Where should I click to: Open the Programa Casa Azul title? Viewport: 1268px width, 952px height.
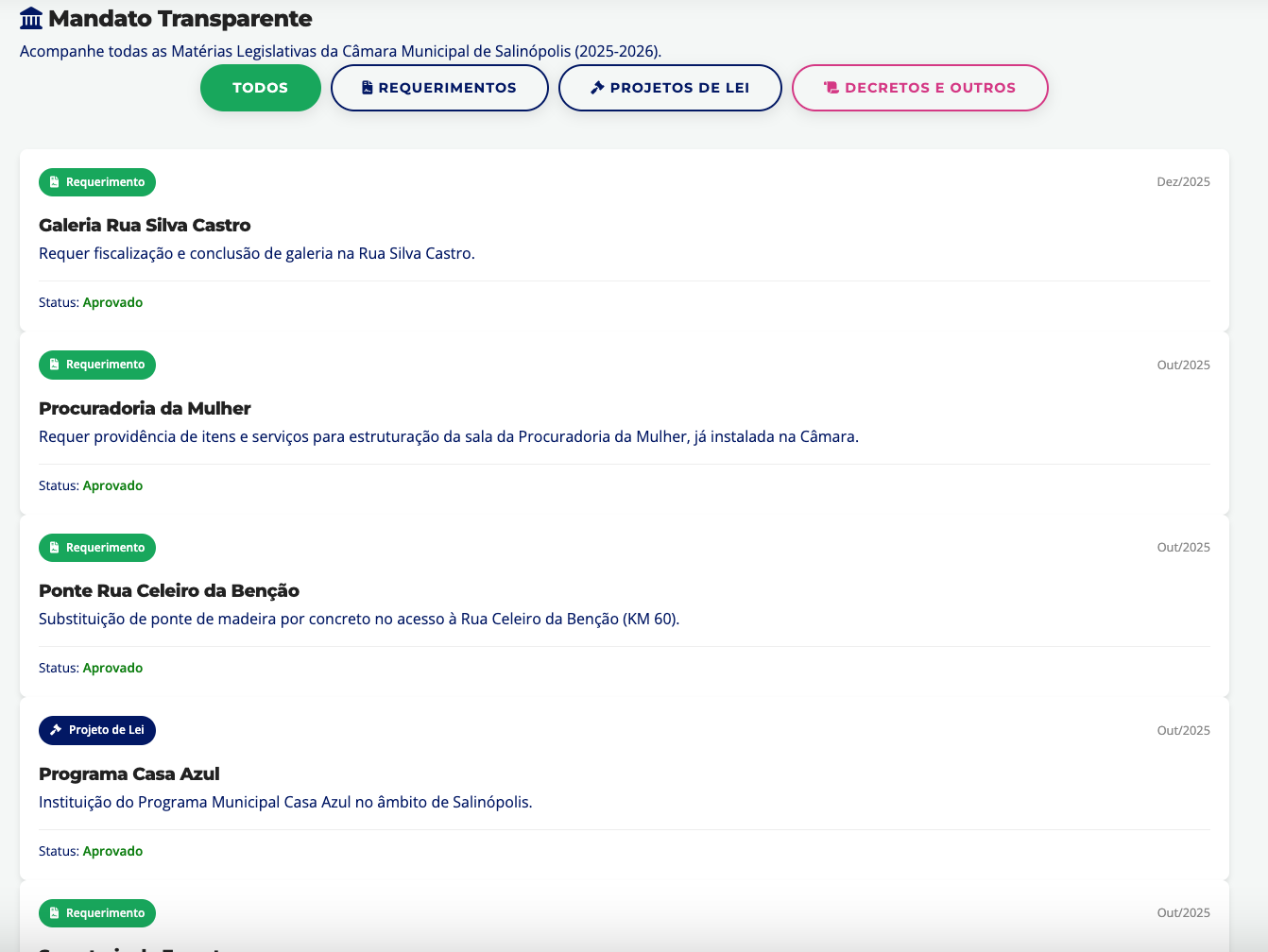(x=129, y=773)
